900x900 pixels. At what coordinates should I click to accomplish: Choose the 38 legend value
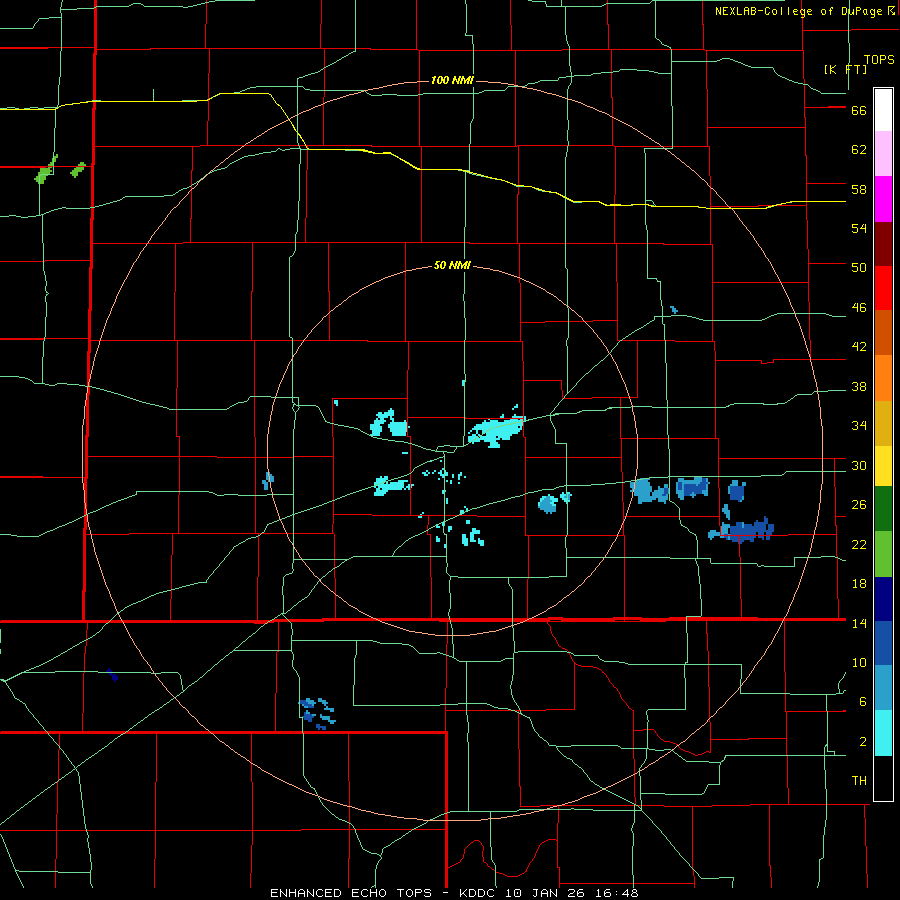click(859, 386)
